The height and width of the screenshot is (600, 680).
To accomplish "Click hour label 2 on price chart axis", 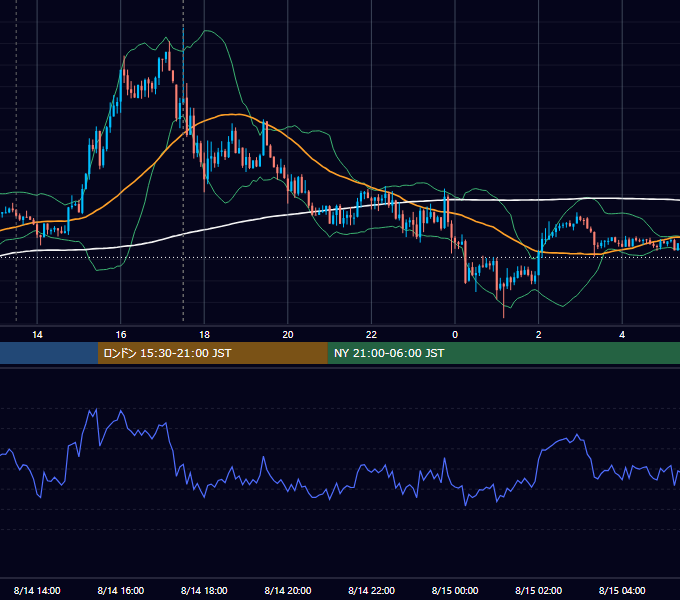I will 539,334.
